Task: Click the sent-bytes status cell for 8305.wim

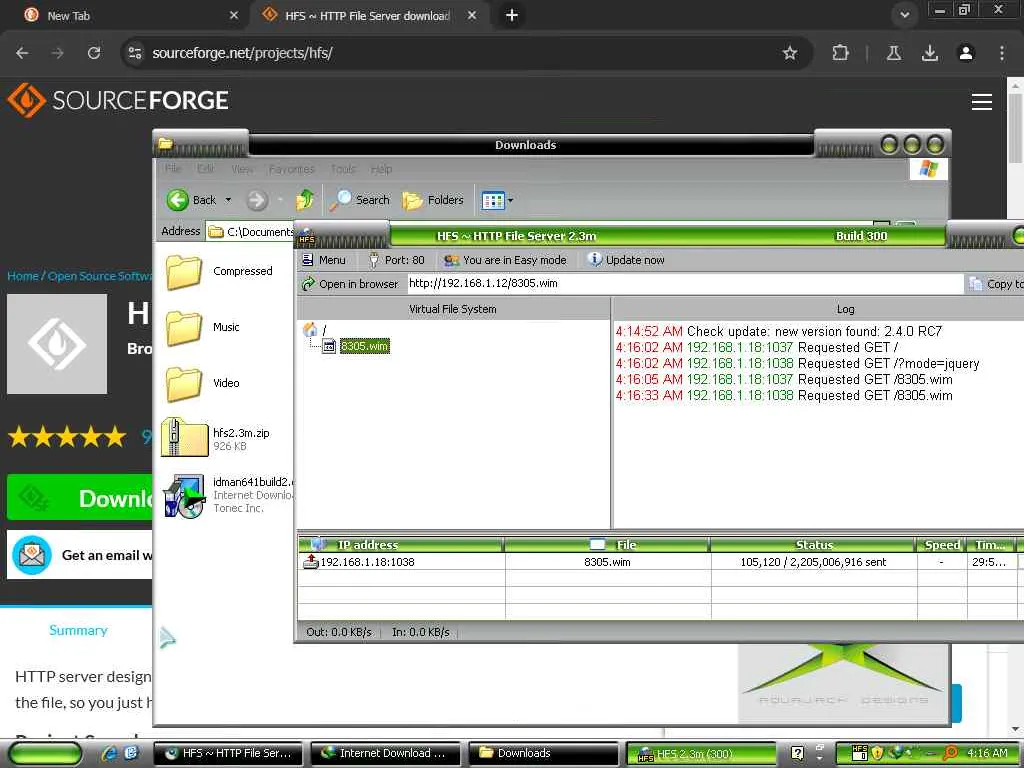Action: 813,562
